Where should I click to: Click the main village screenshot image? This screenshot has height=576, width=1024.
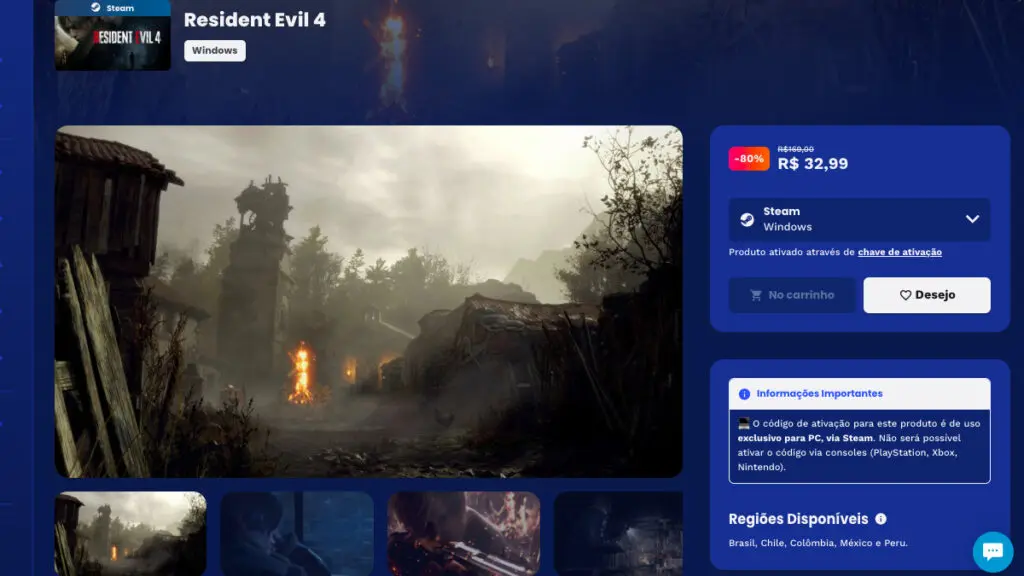[369, 301]
